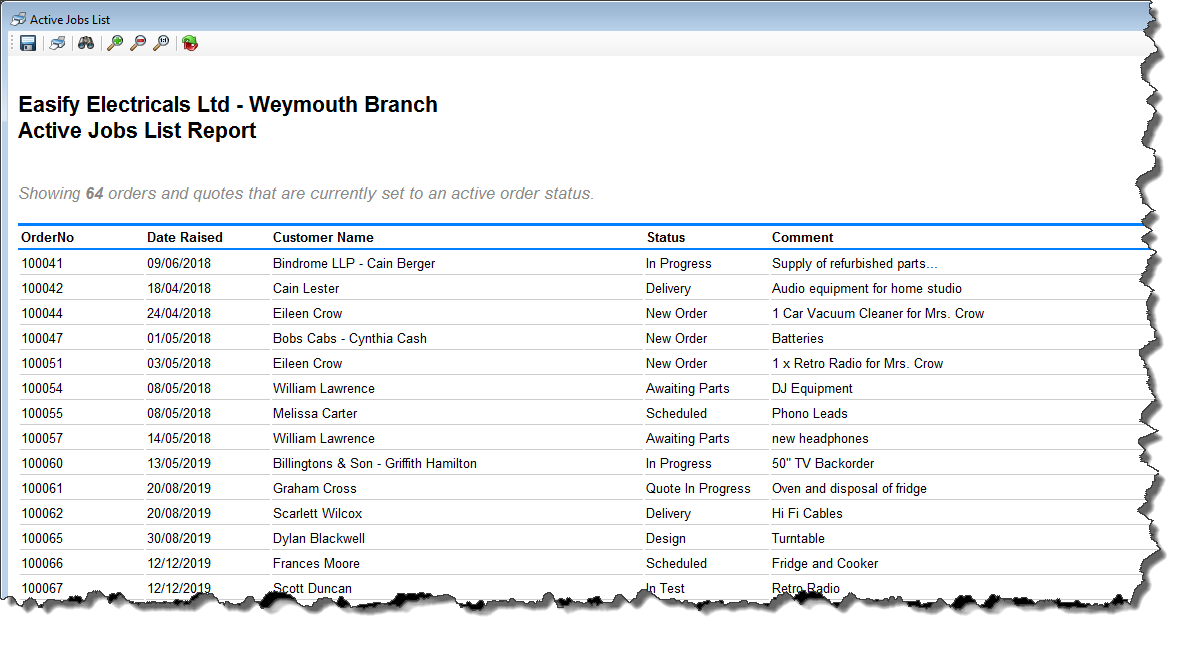Viewport: 1181px width, 650px height.
Task: Click customer name Melissa Carter
Action: point(315,414)
